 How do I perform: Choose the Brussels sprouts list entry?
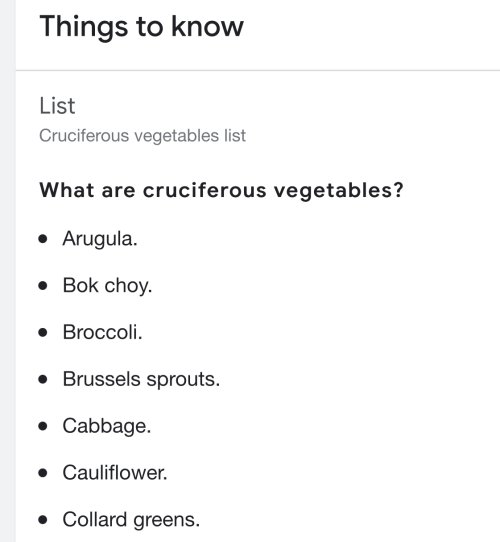coord(141,380)
